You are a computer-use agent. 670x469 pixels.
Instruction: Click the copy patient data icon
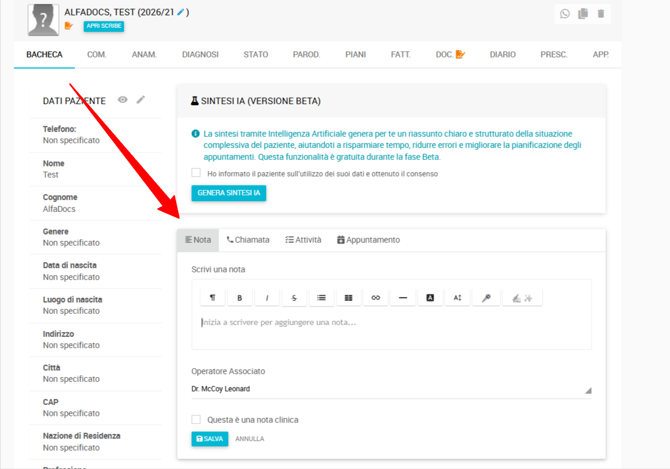(x=583, y=14)
